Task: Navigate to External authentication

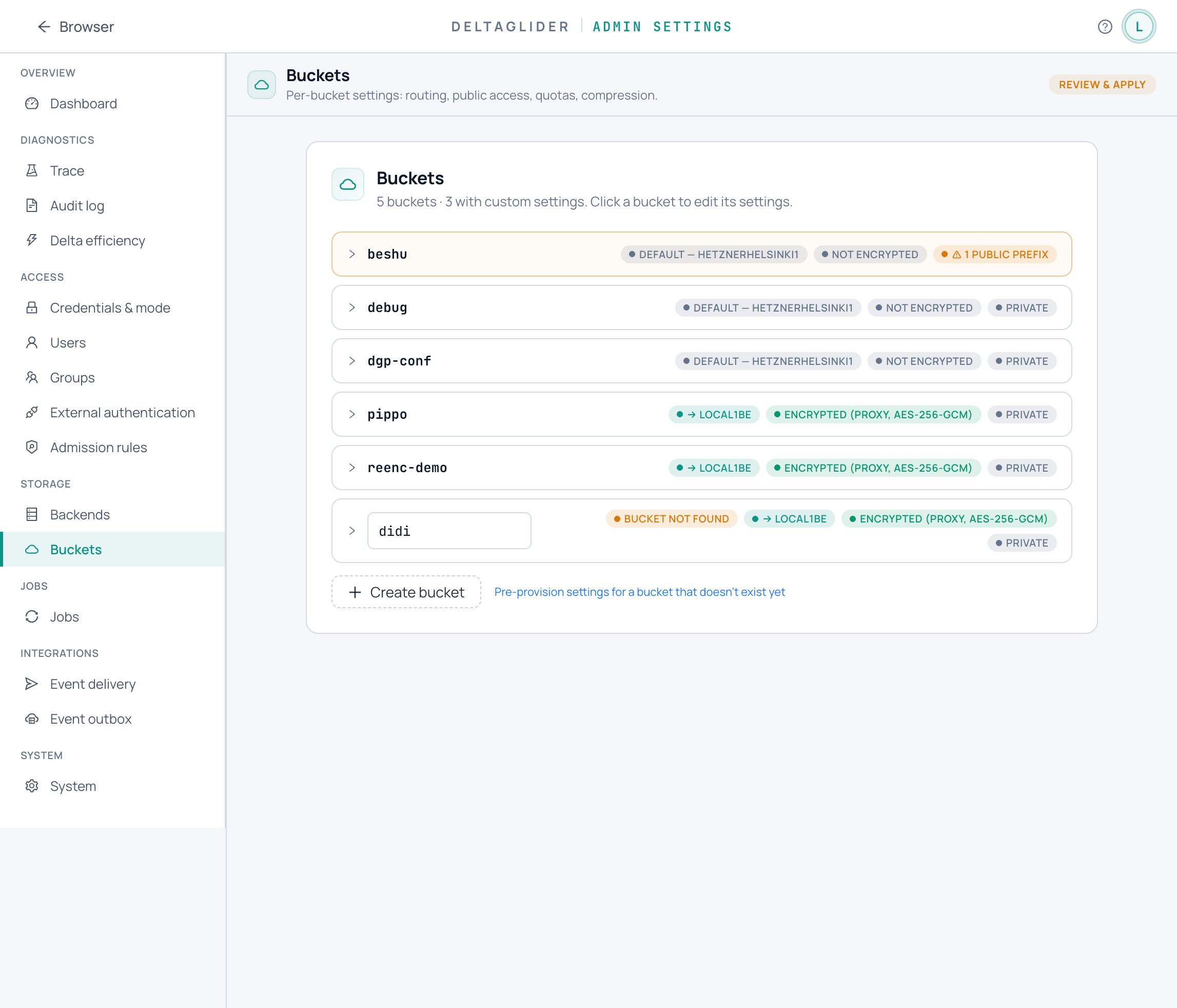Action: click(112, 413)
